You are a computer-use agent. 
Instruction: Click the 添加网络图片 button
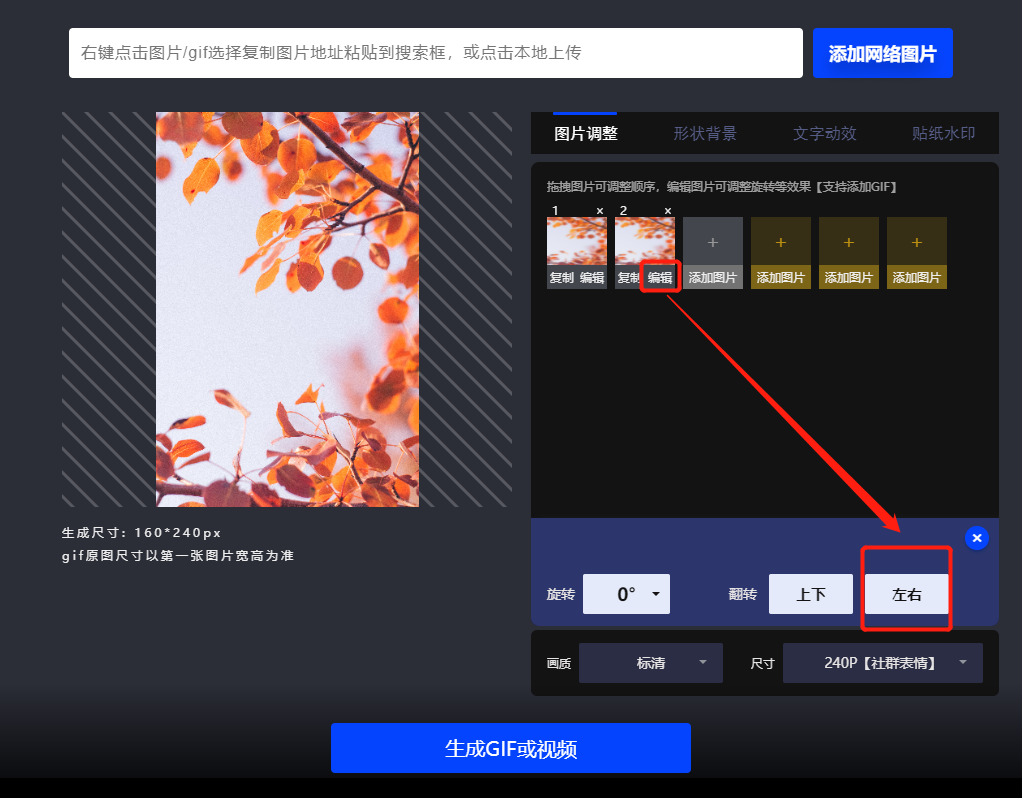[883, 52]
